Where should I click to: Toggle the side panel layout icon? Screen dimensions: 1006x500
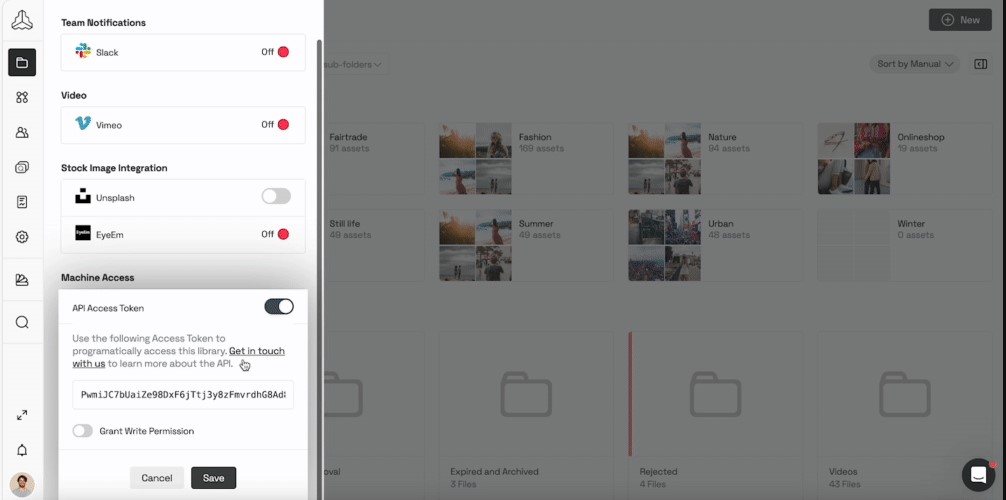coord(980,64)
